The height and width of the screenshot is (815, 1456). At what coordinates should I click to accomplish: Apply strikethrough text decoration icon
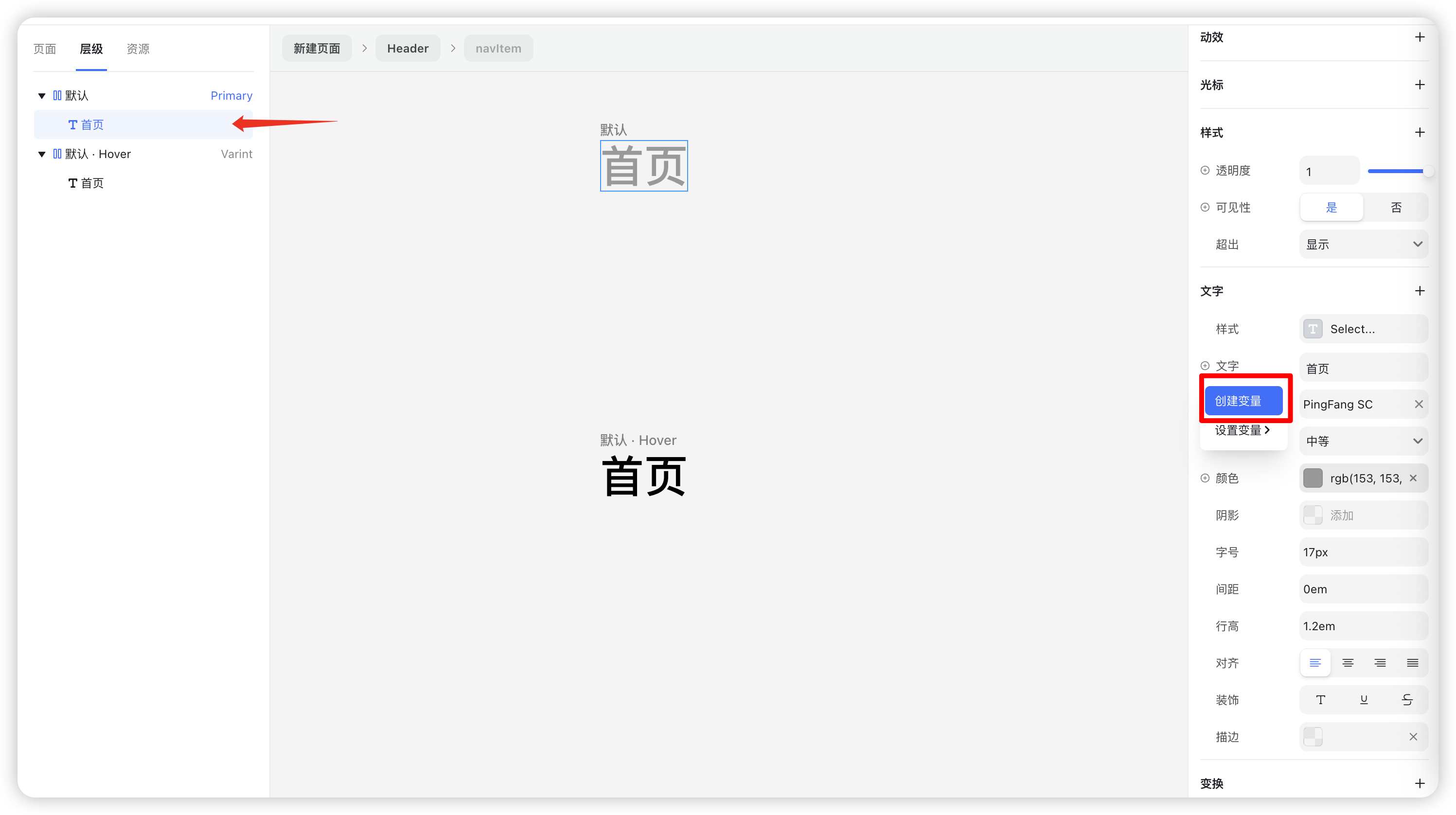click(1407, 700)
